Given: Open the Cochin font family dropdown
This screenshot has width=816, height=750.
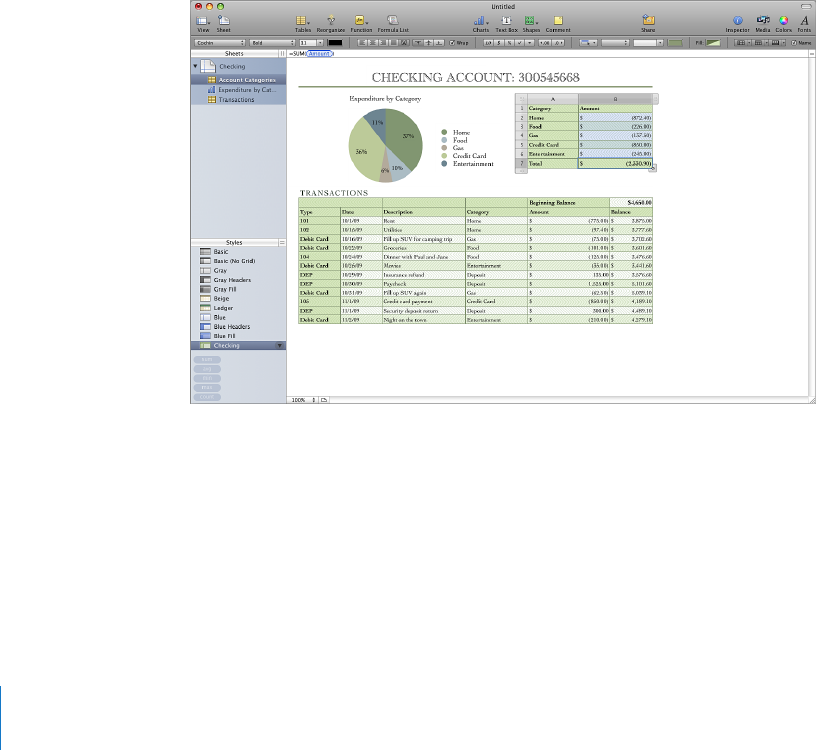Looking at the screenshot, I should (x=220, y=43).
